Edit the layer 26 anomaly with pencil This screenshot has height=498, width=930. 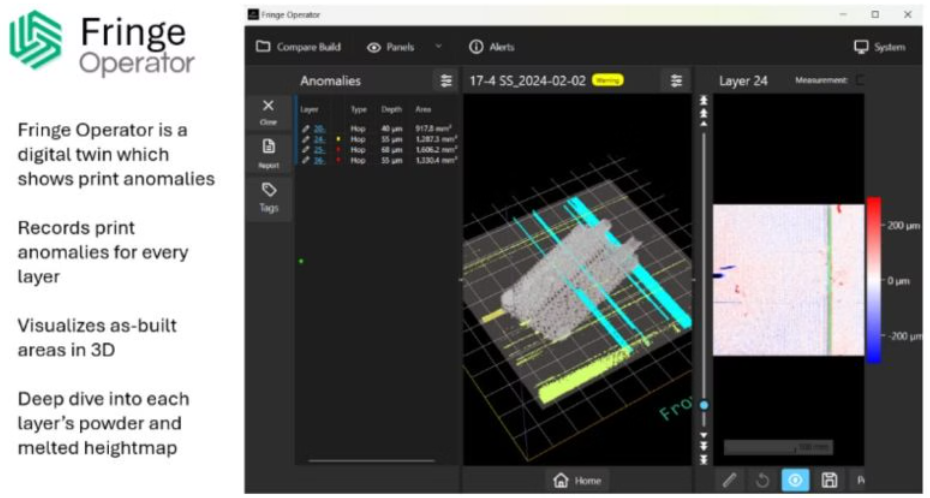(x=305, y=160)
